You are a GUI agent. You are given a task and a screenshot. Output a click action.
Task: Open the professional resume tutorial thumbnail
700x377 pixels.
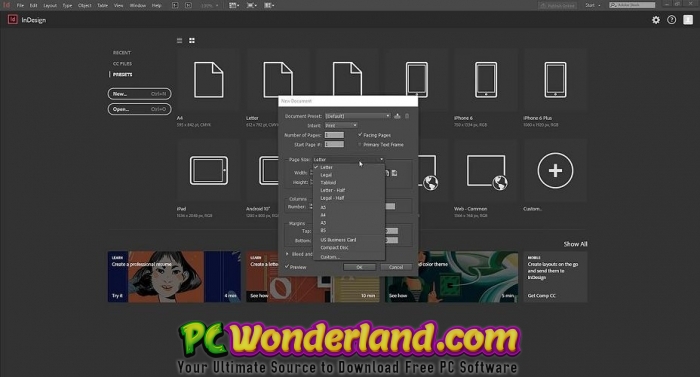coord(175,276)
